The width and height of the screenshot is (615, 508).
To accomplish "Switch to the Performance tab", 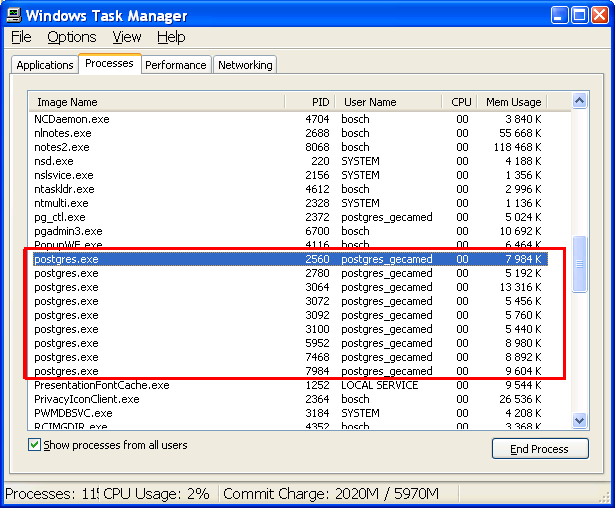I will point(175,65).
